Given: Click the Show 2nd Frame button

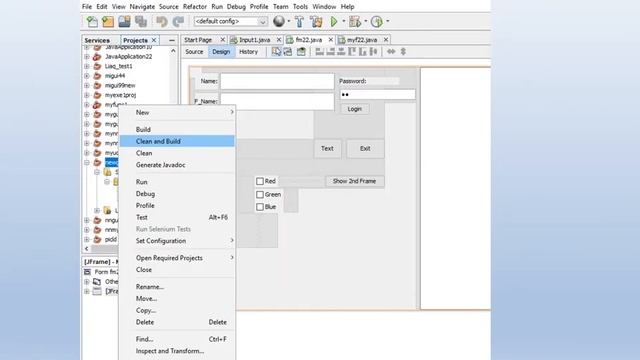Looking at the screenshot, I should [x=354, y=181].
